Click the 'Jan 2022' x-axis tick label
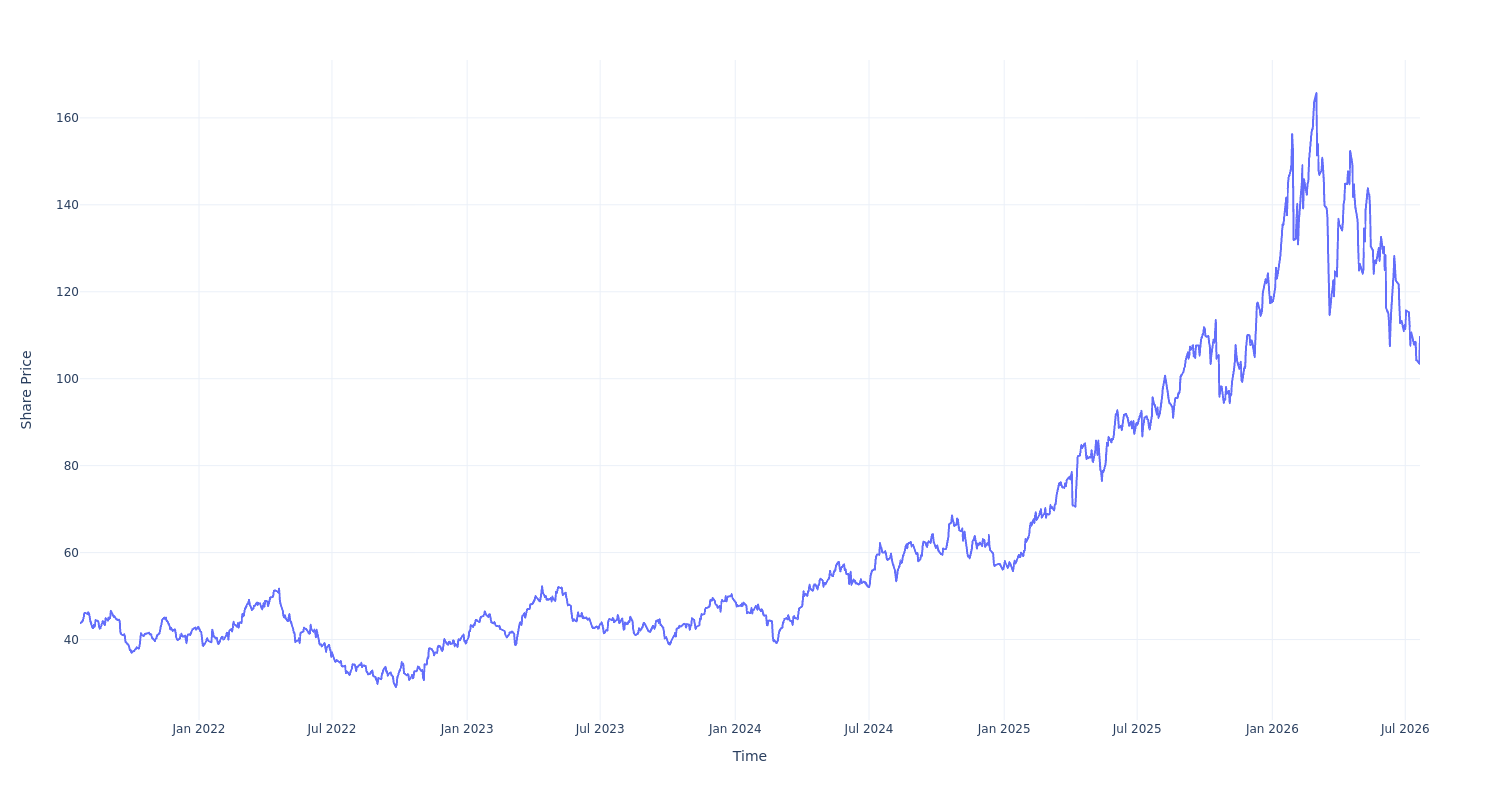 (199, 729)
